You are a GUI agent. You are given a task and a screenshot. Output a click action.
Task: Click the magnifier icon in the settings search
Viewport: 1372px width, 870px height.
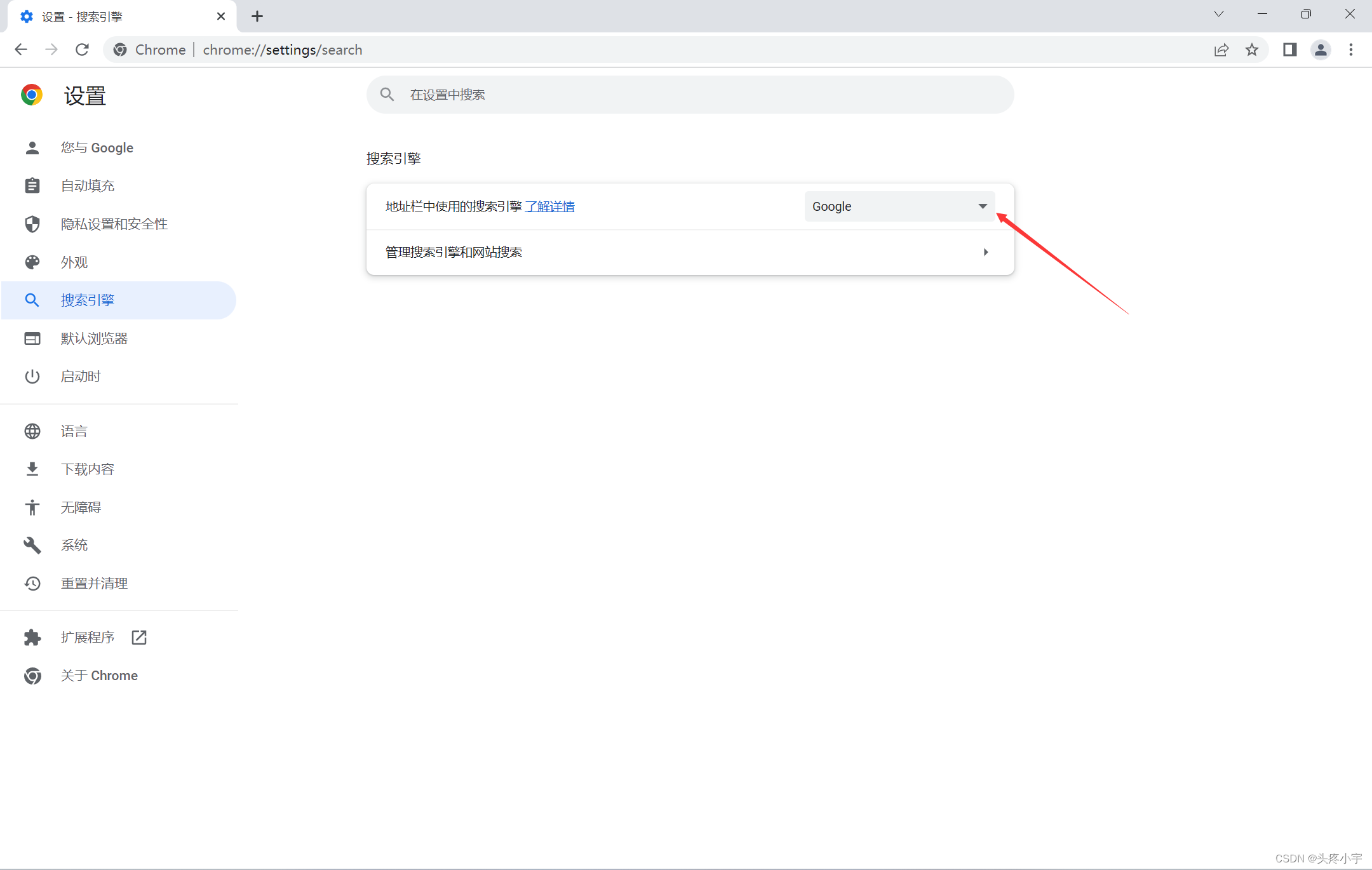[387, 95]
